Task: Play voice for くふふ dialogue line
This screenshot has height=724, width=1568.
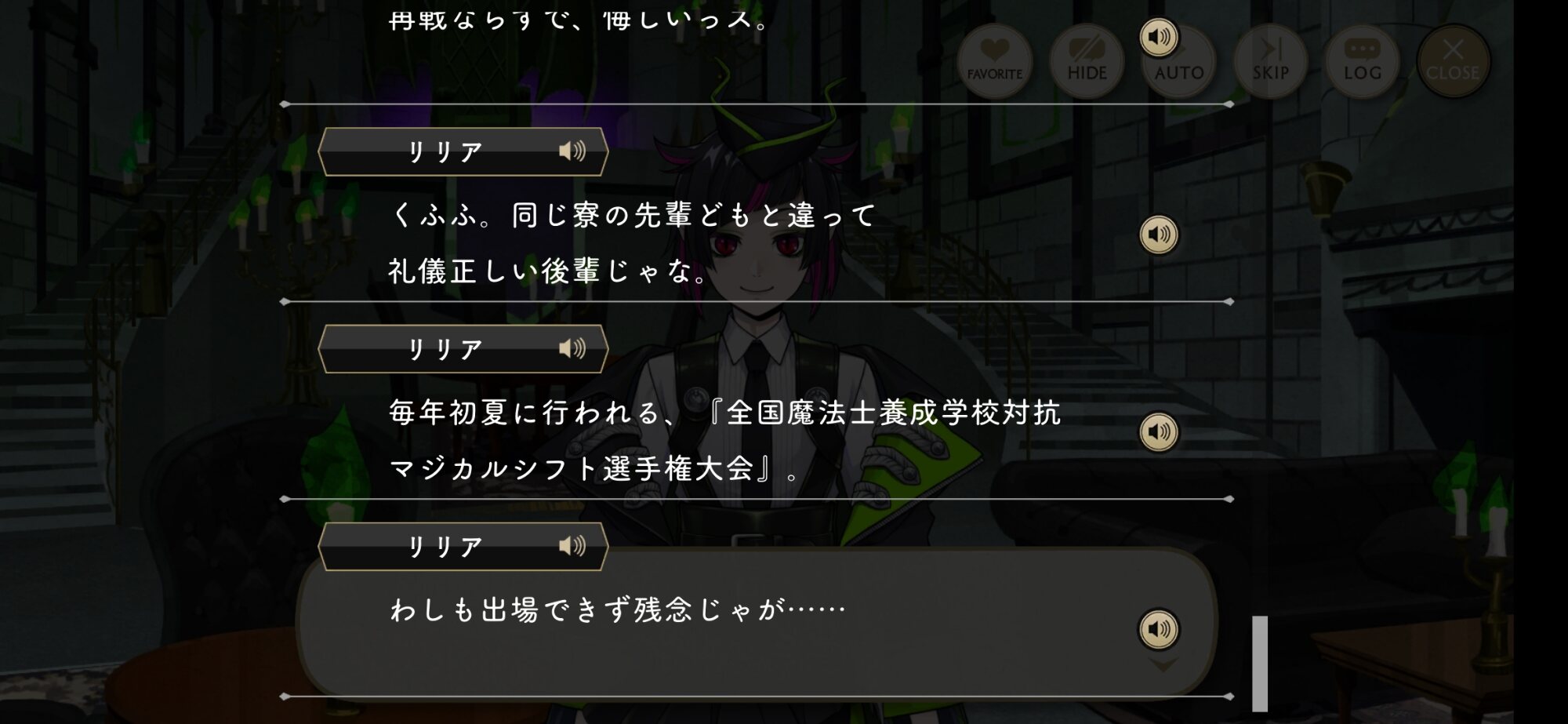Action: pos(1159,234)
